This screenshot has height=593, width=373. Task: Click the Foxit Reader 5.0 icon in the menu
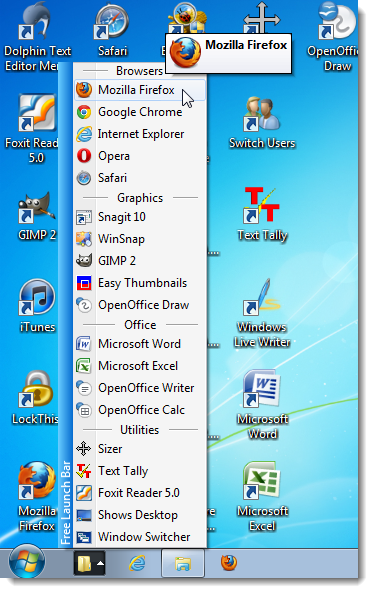84,493
